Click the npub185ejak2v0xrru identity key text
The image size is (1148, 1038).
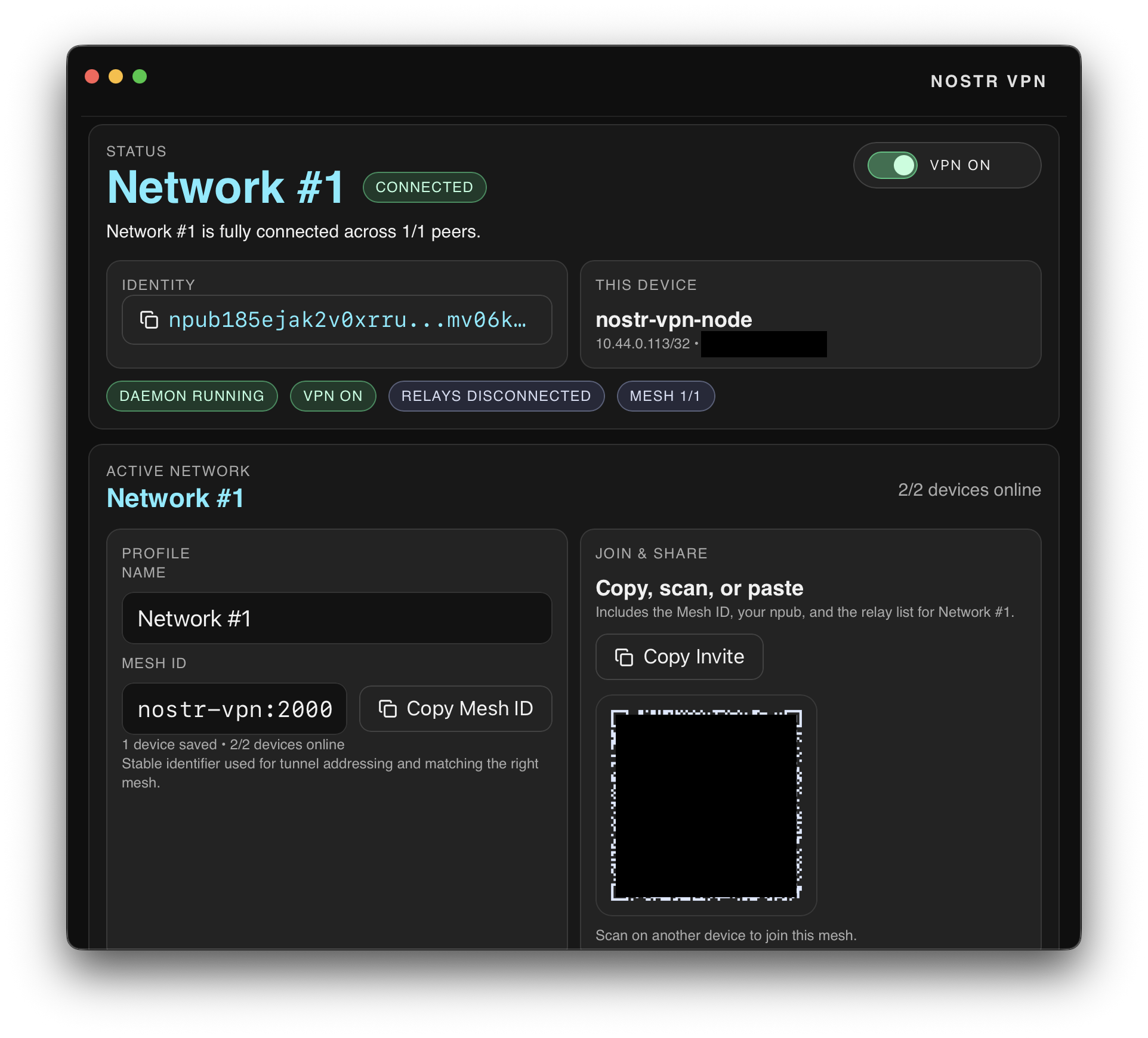pos(347,320)
